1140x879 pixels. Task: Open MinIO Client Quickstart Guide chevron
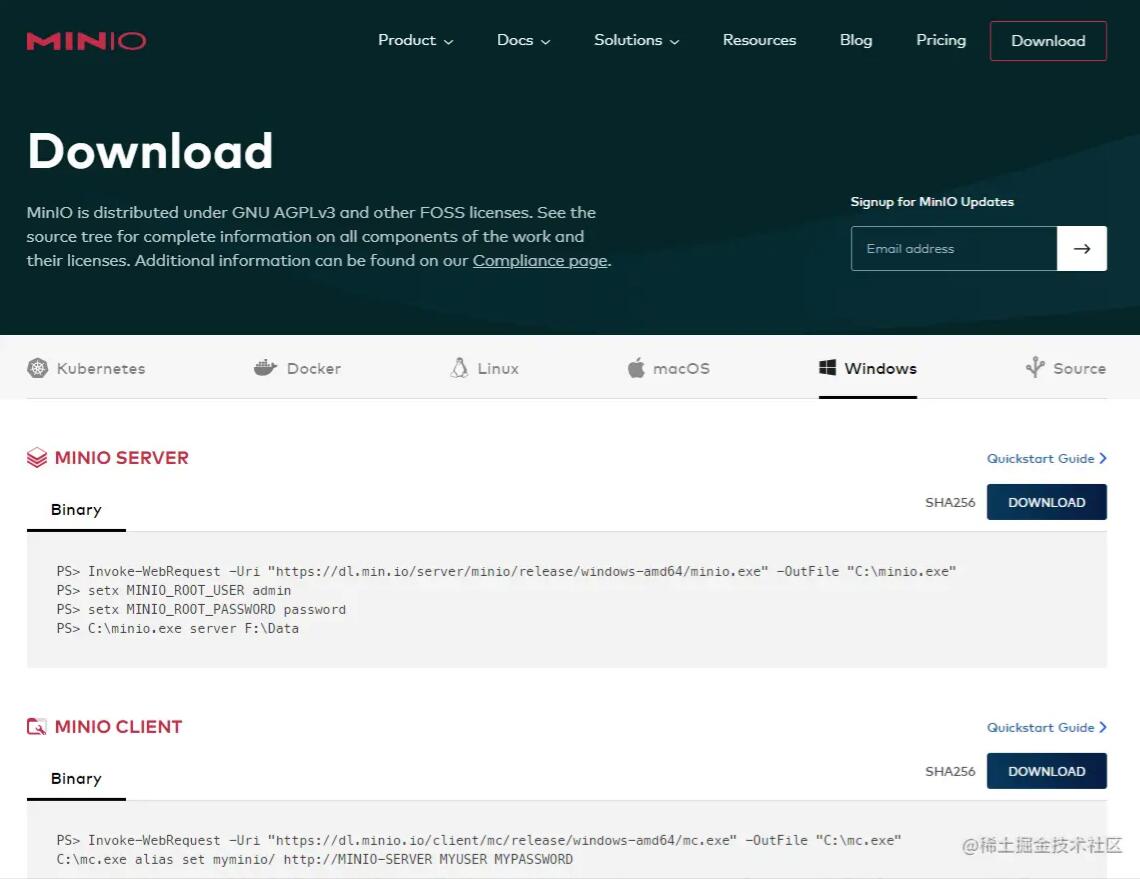(x=1103, y=727)
